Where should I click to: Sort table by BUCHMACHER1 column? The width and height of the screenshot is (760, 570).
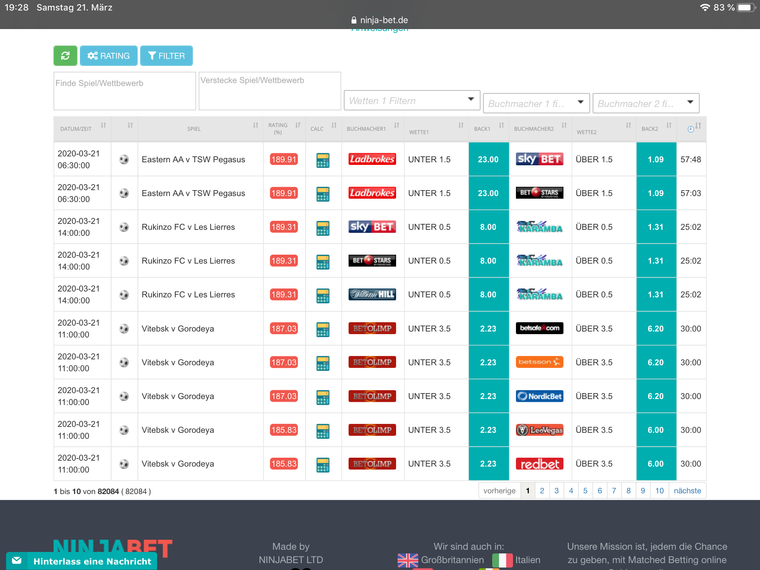pyautogui.click(x=373, y=129)
